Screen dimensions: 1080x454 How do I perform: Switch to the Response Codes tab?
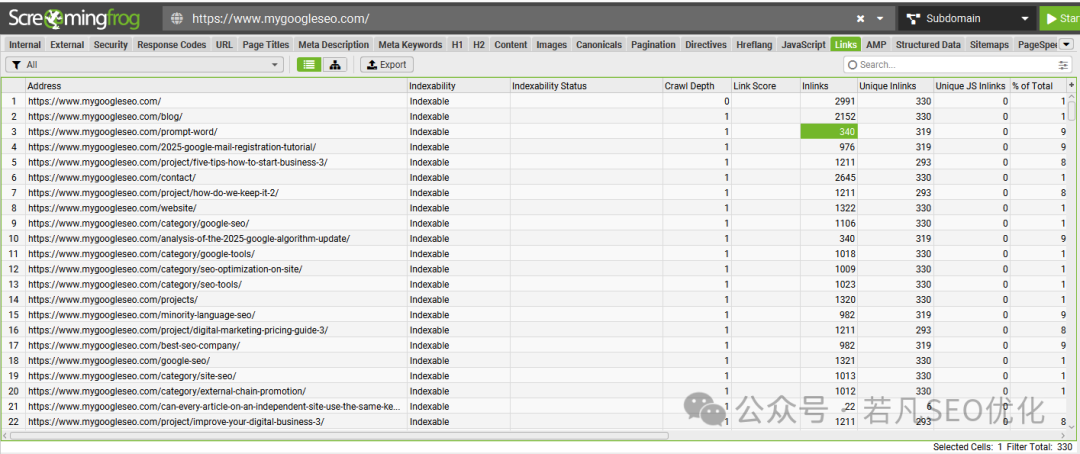coord(172,45)
